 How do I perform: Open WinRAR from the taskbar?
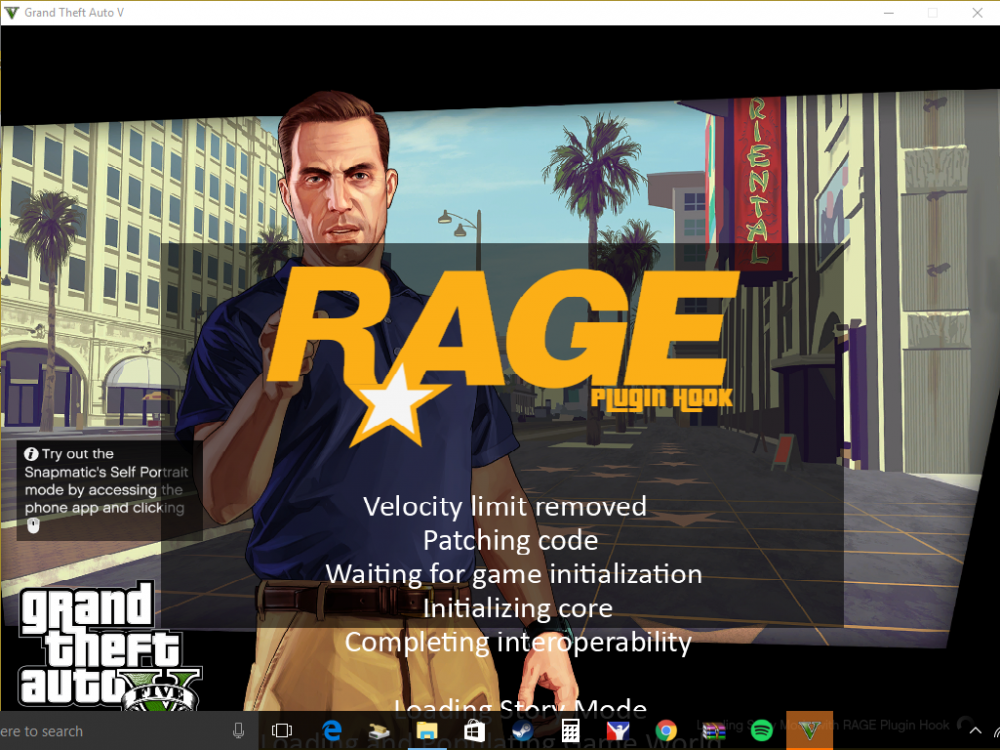pos(714,731)
